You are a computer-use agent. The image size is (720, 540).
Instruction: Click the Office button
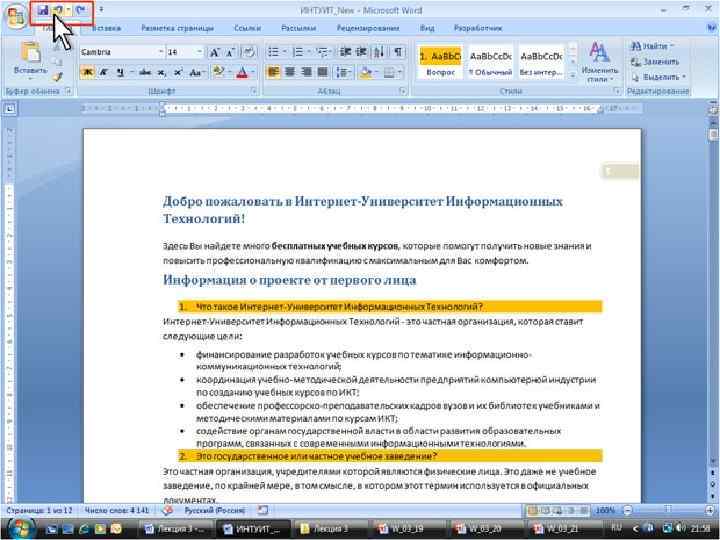[x=16, y=17]
